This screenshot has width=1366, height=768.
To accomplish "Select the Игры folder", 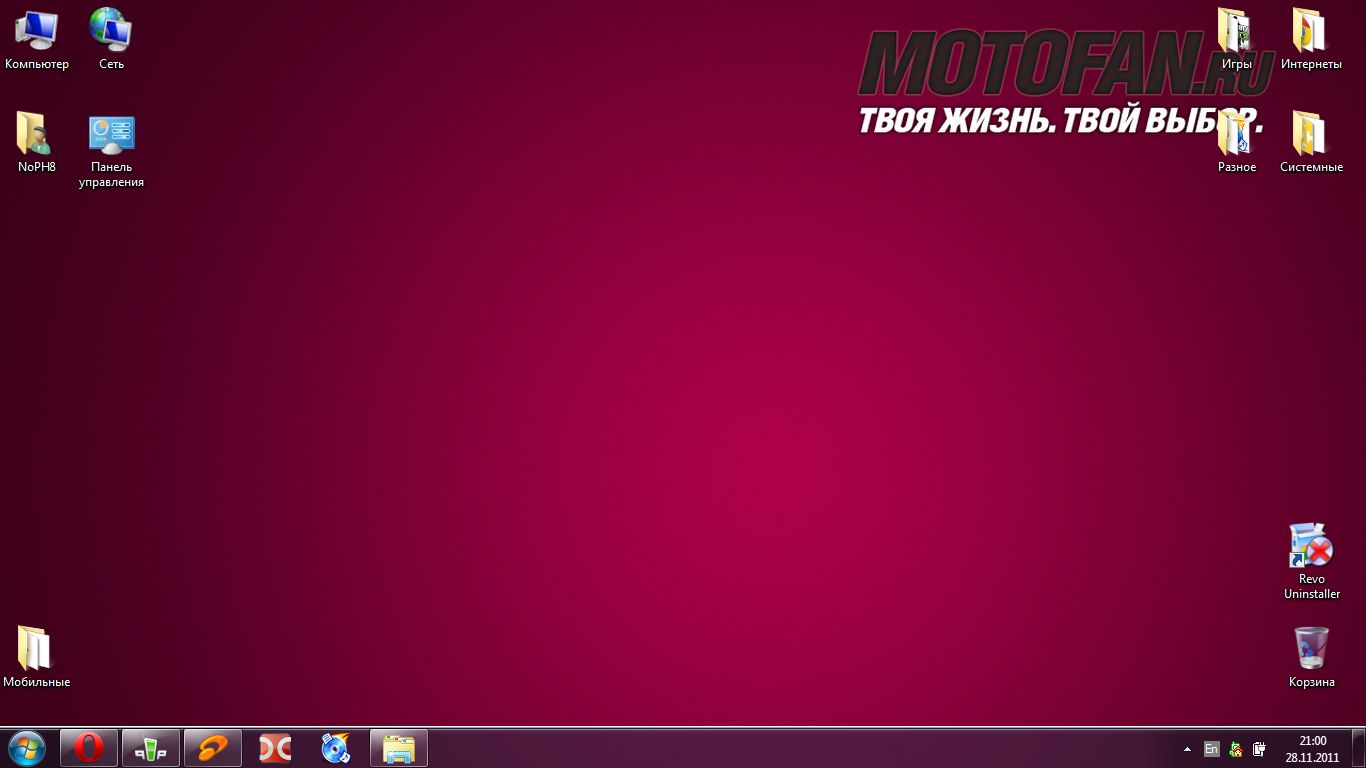I will point(1237,39).
